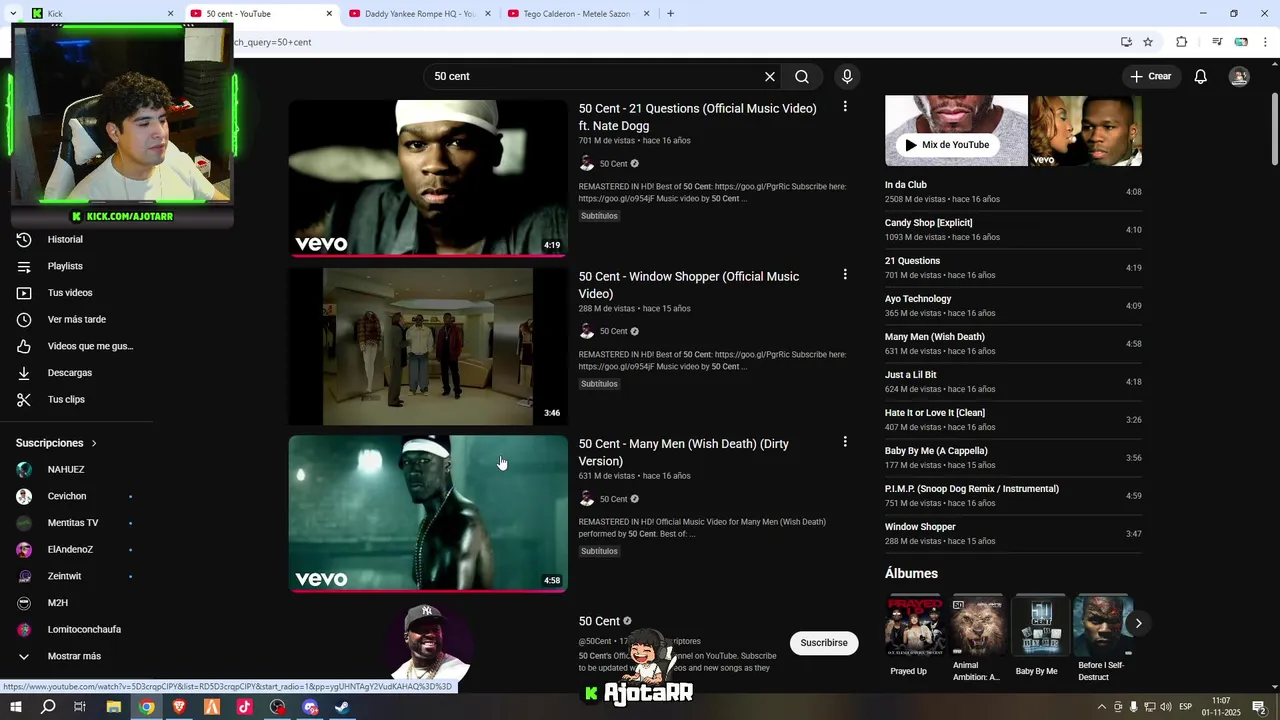The height and width of the screenshot is (720, 1280).
Task: Show next albums with arrow
Action: coord(1138,623)
